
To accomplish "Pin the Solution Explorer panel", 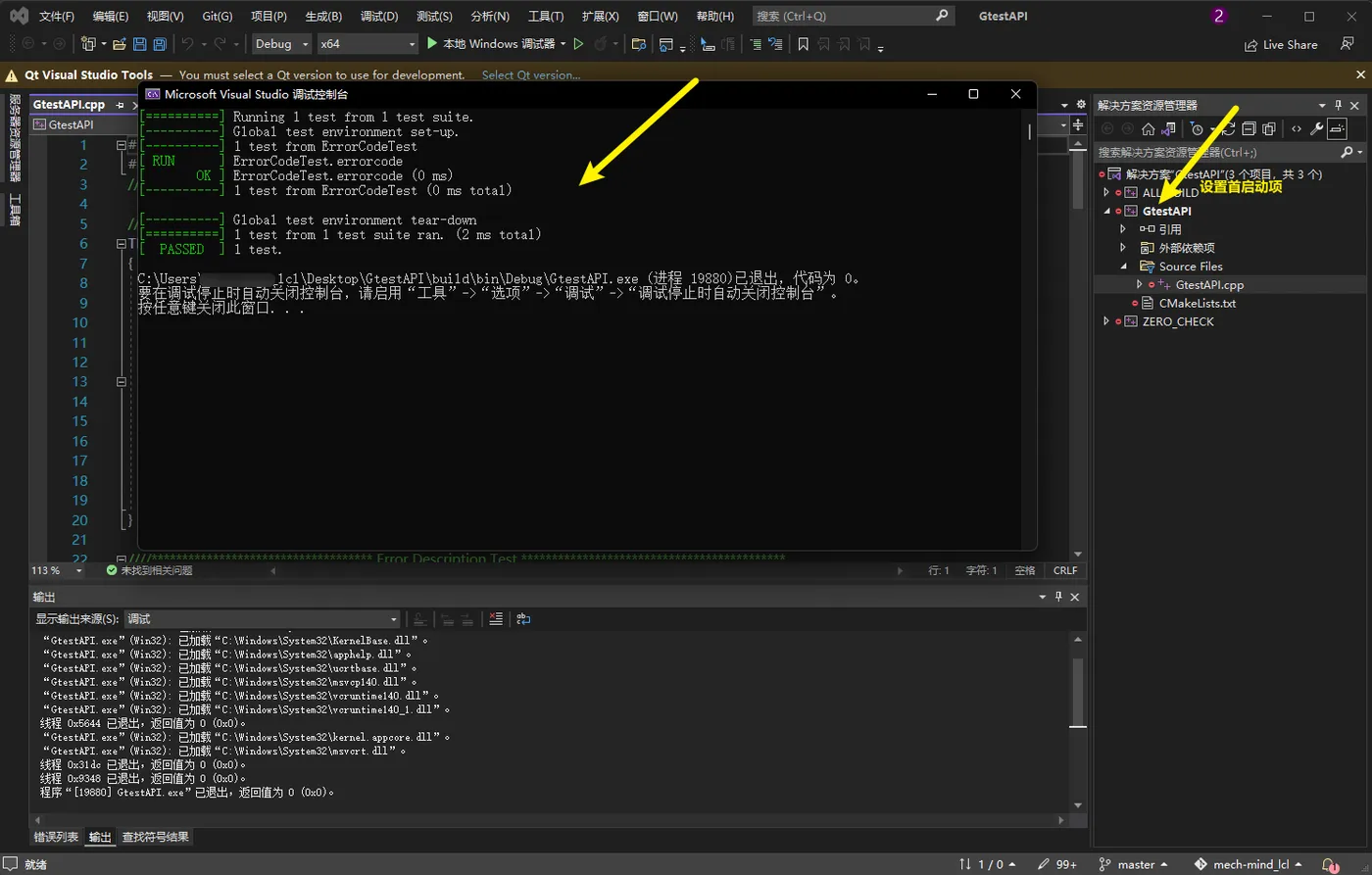I will [1339, 105].
